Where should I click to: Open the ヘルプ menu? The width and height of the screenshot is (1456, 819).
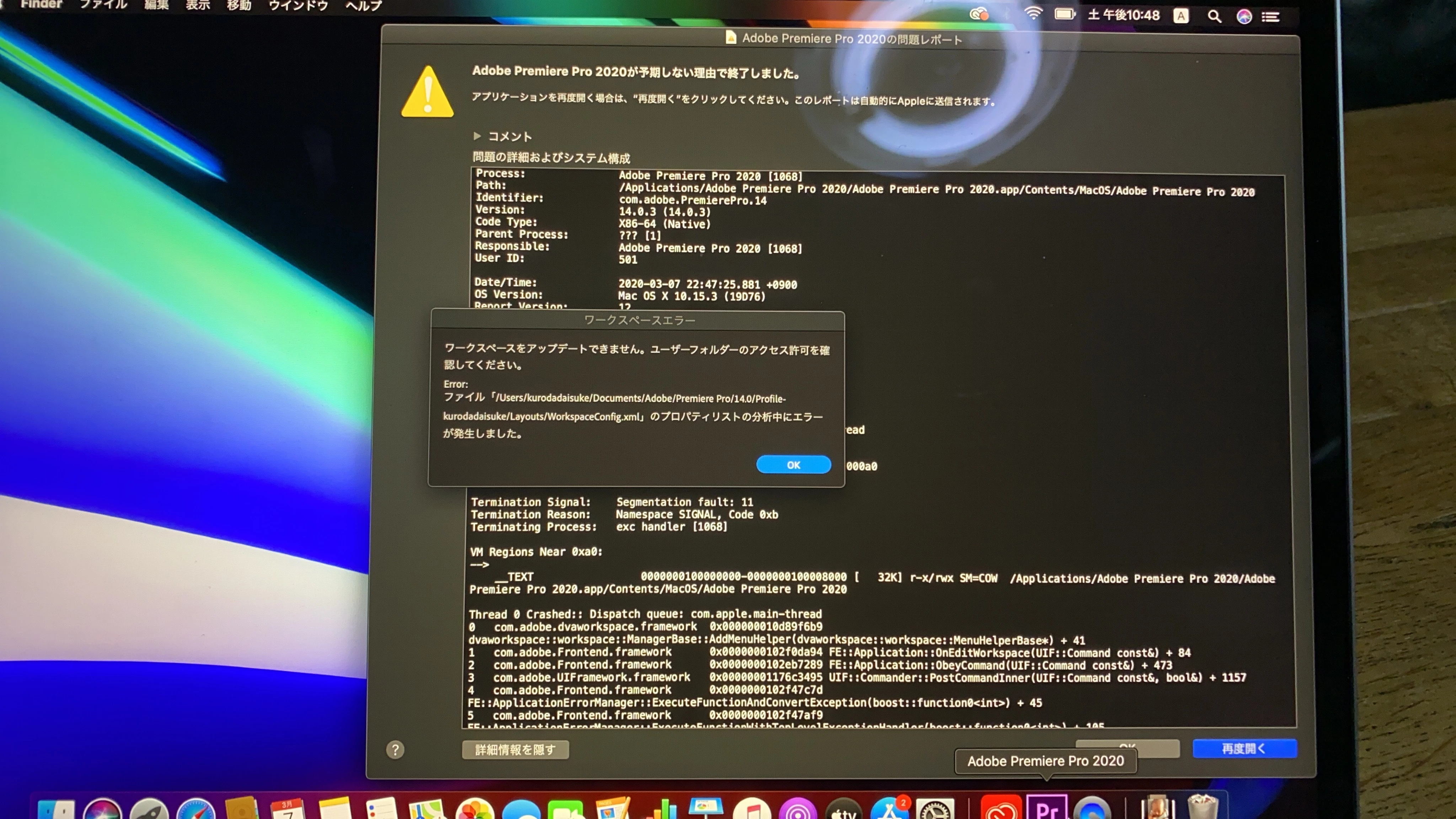363,6
